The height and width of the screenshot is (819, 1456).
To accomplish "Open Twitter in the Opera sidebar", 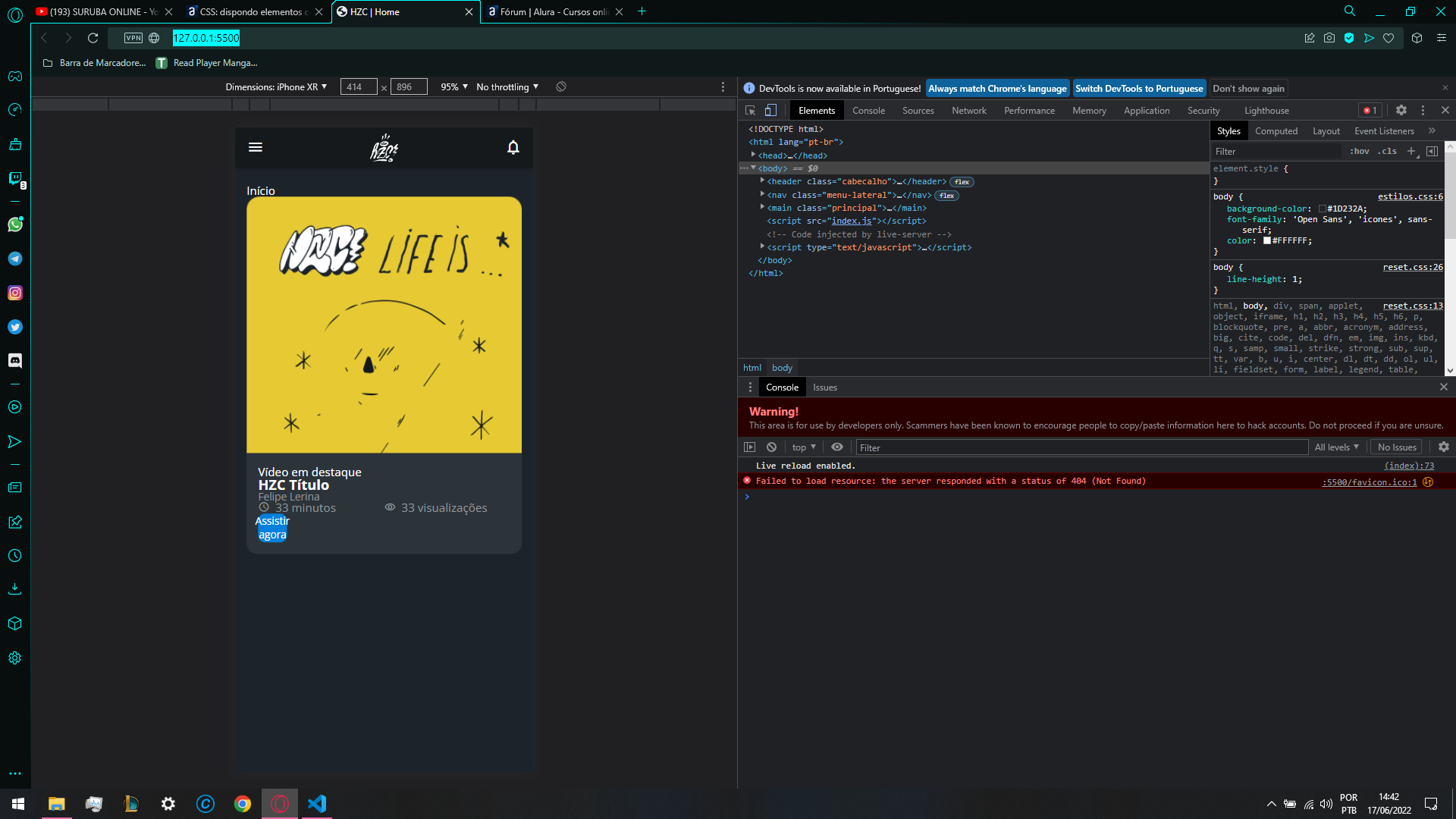I will click(15, 327).
